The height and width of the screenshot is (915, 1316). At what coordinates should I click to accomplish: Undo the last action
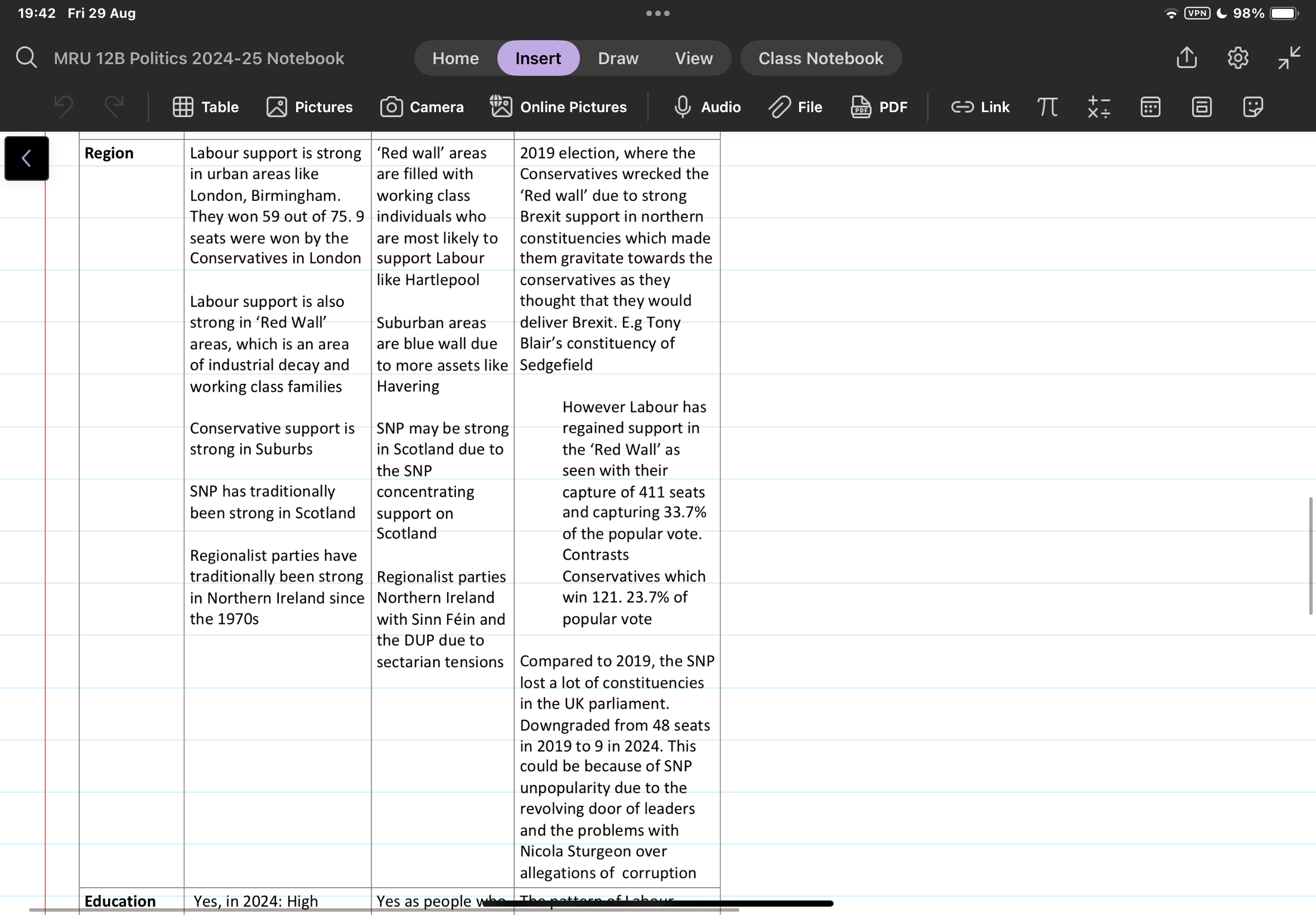[x=64, y=107]
